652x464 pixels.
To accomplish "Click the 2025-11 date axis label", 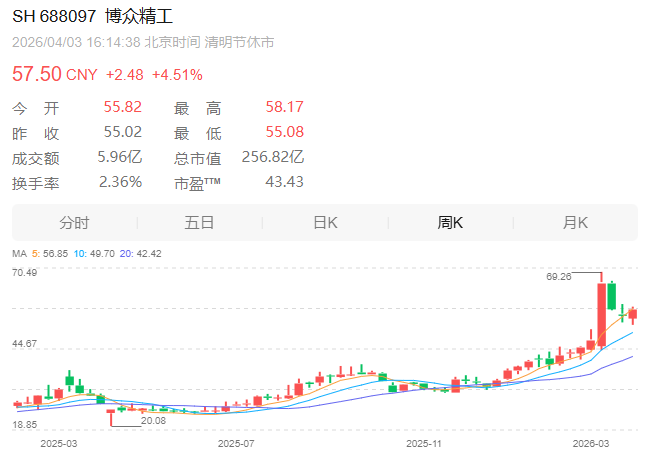I will click(x=424, y=444).
